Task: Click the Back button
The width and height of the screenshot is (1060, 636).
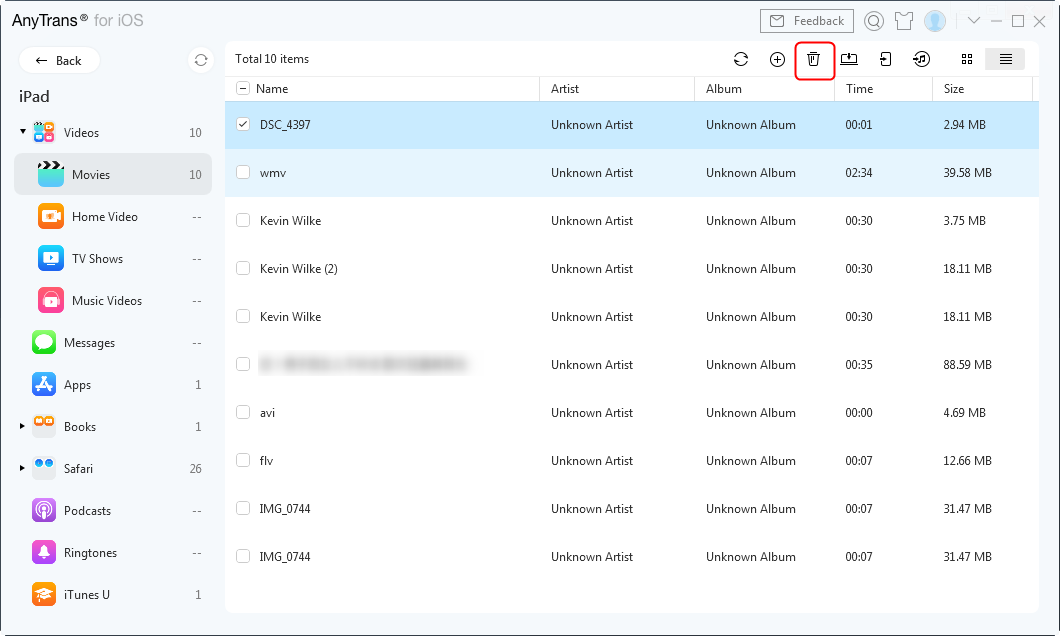Action: point(59,60)
